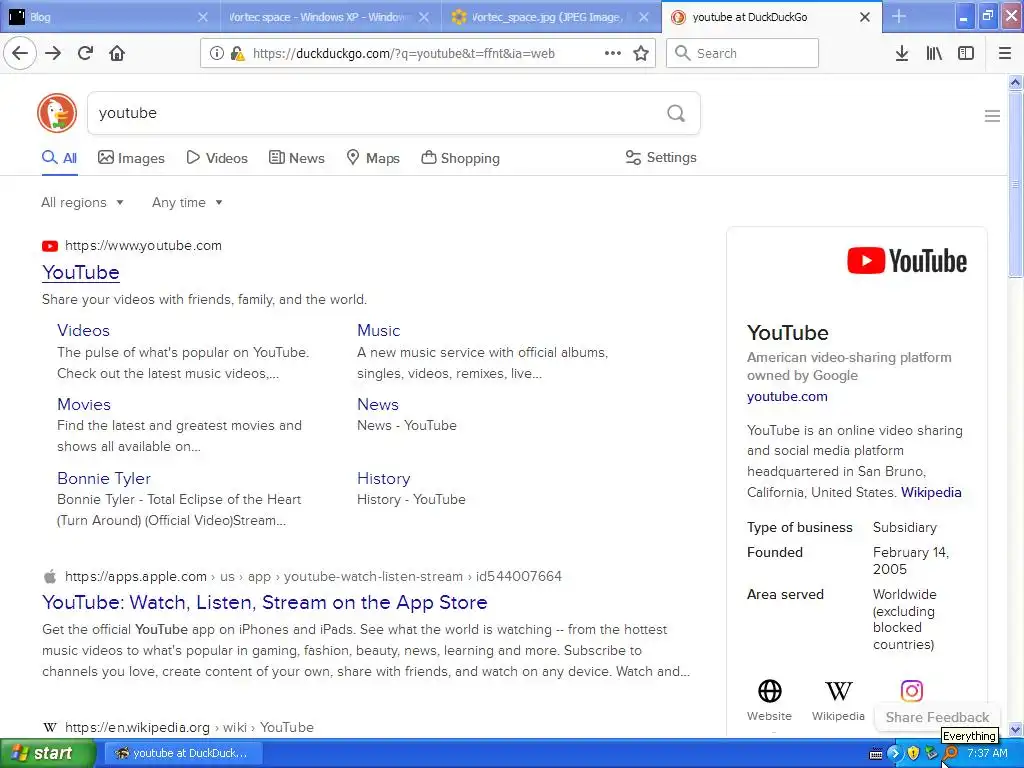Open the Firefox hamburger menu
1024x768 pixels.
[x=1005, y=53]
